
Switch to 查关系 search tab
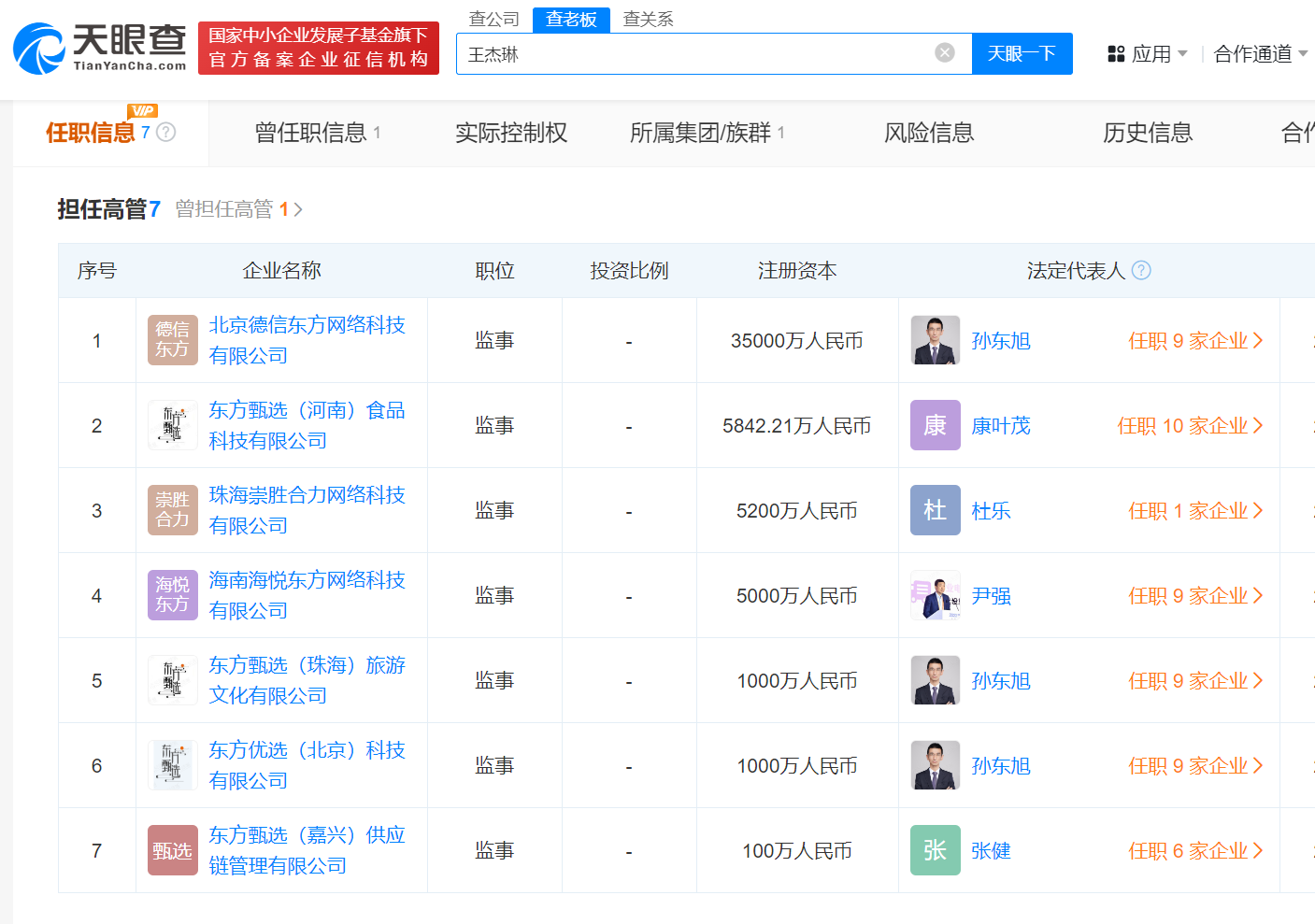(x=648, y=19)
